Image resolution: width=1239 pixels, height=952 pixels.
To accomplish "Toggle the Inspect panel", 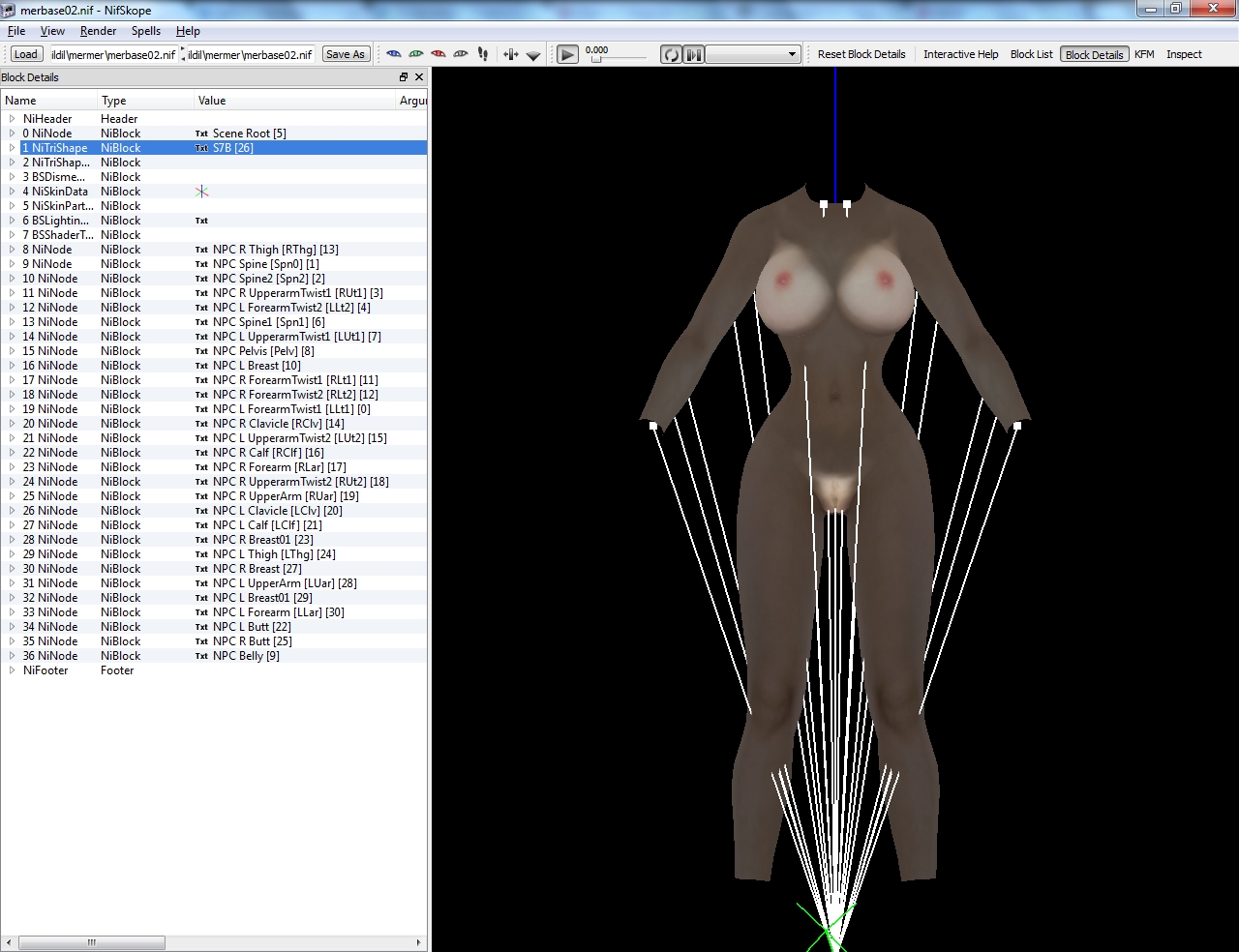I will click(x=1184, y=54).
